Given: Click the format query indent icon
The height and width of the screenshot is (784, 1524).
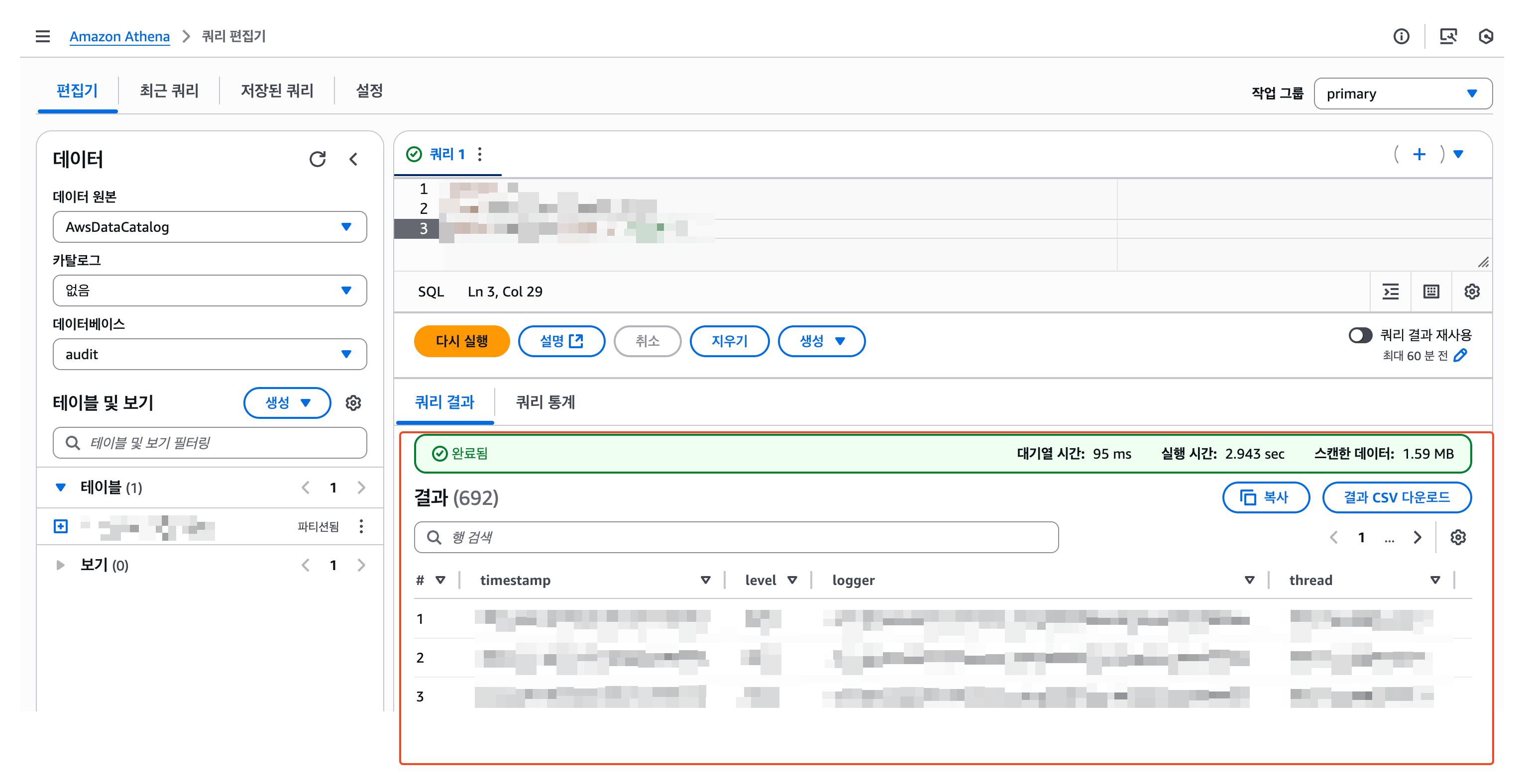Looking at the screenshot, I should click(x=1390, y=292).
